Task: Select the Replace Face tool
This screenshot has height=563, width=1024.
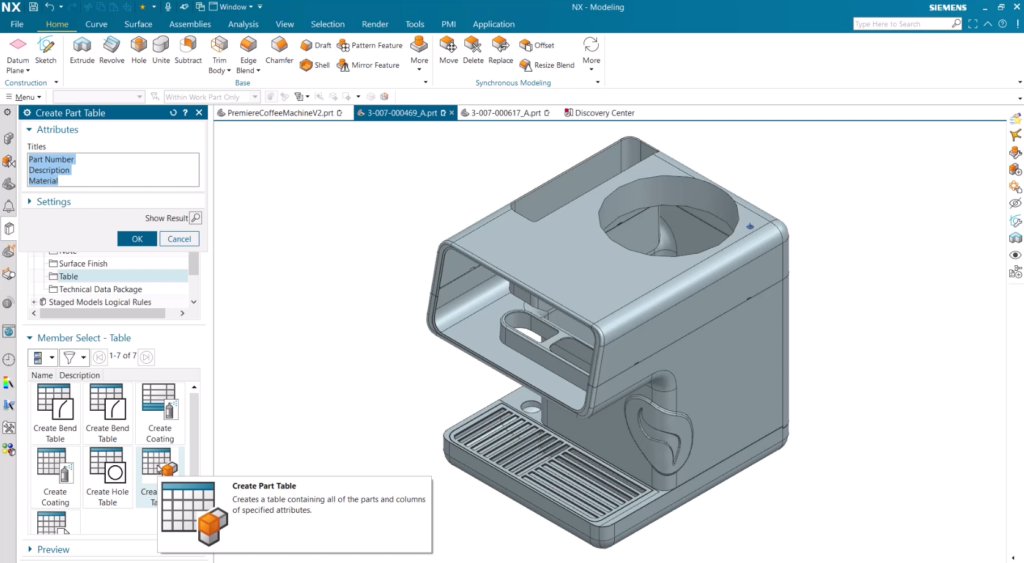Action: (x=500, y=50)
